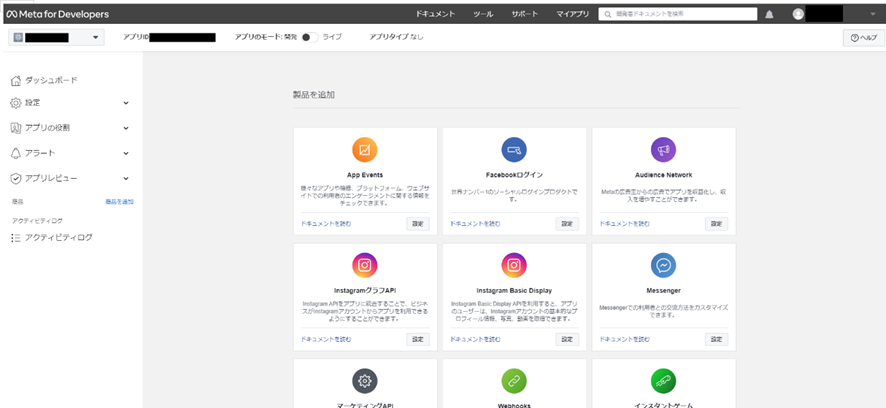Expand the 設定 sidebar section chevron
Viewport: 886px width, 408px height.
126,103
